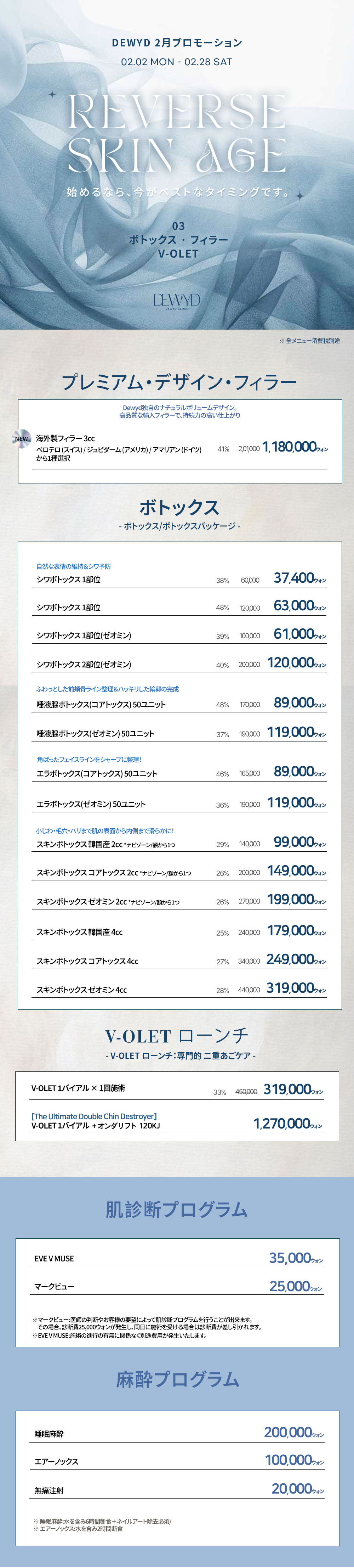Click the プレミアム・デザイン・フィラー heading
This screenshot has width=354, height=1568.
pos(179,382)
